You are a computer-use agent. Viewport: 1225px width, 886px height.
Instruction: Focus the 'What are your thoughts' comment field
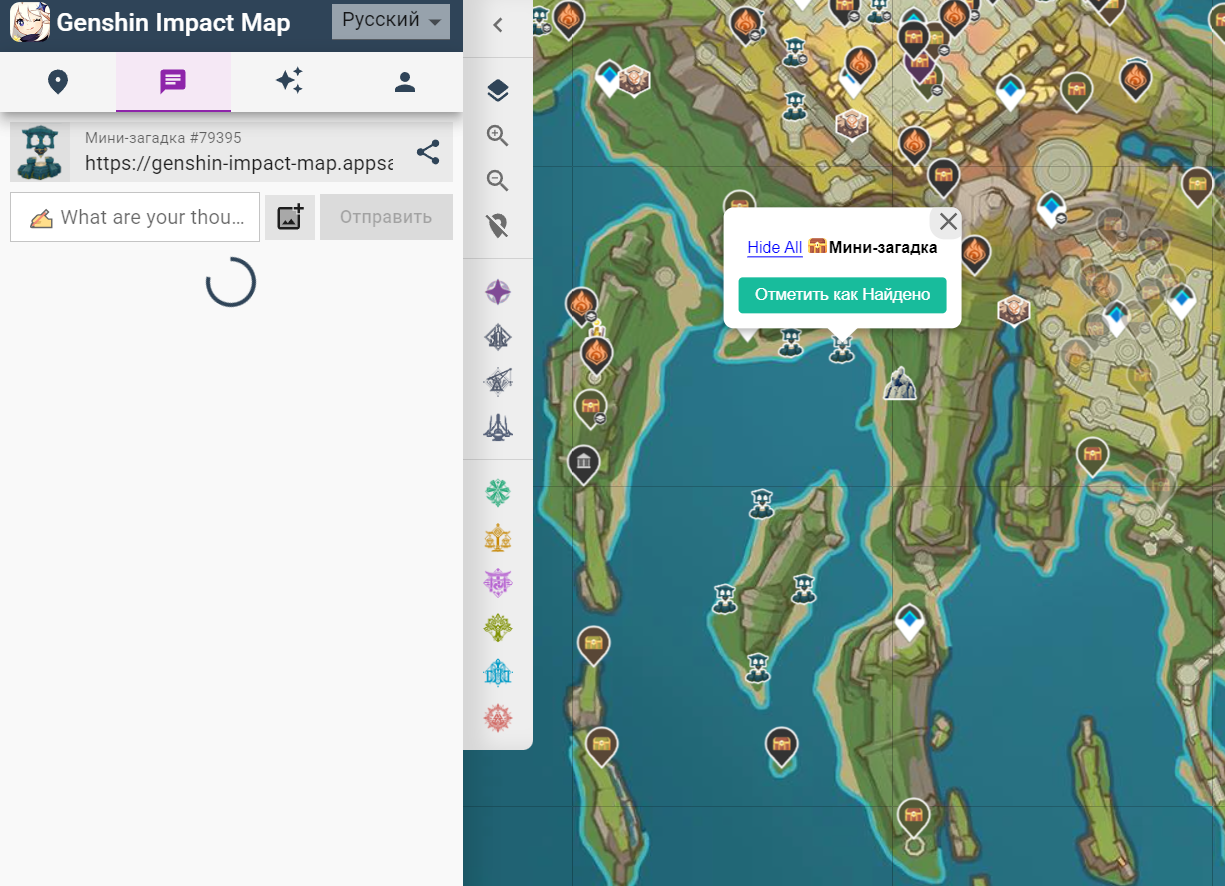click(x=135, y=217)
